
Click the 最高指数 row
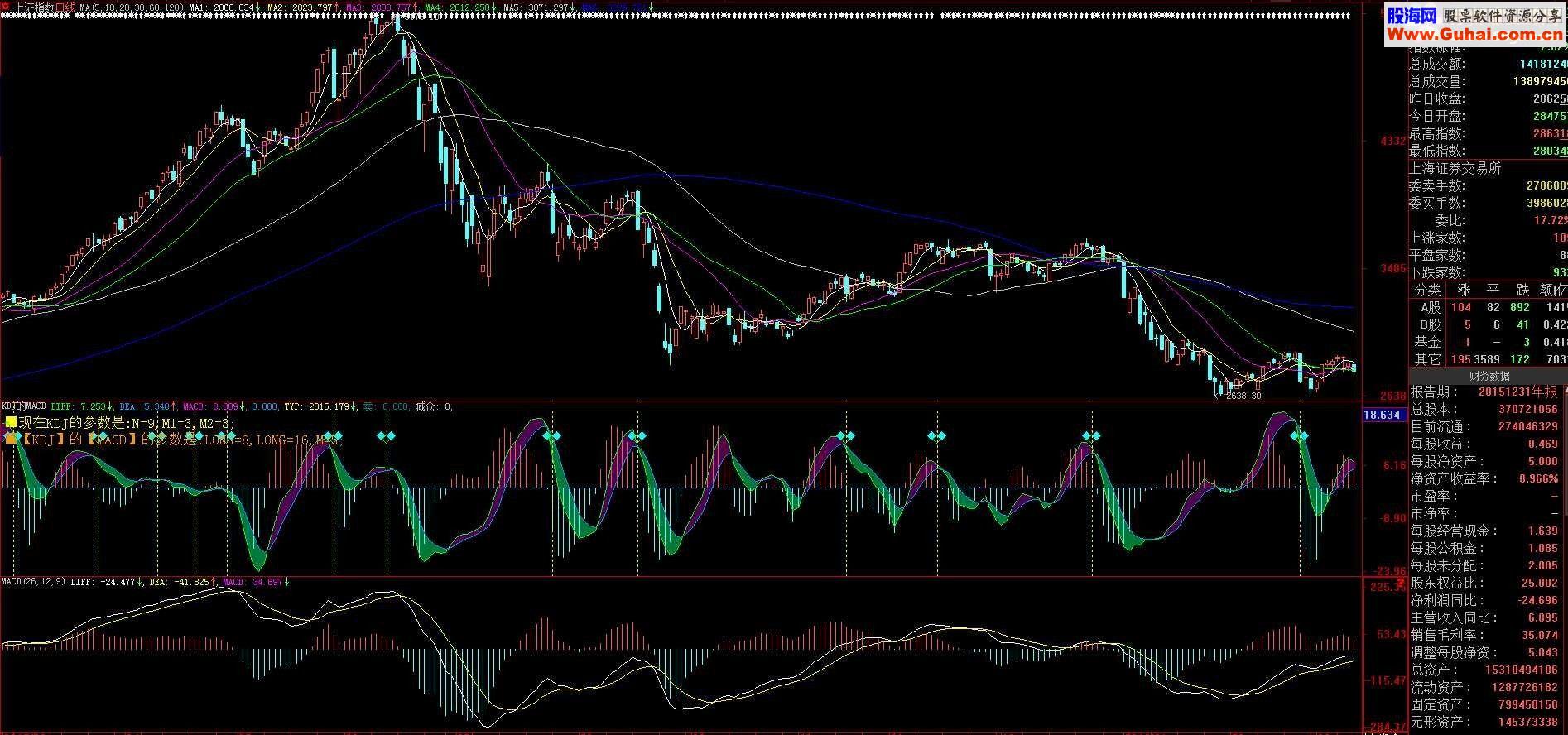pyautogui.click(x=1489, y=133)
